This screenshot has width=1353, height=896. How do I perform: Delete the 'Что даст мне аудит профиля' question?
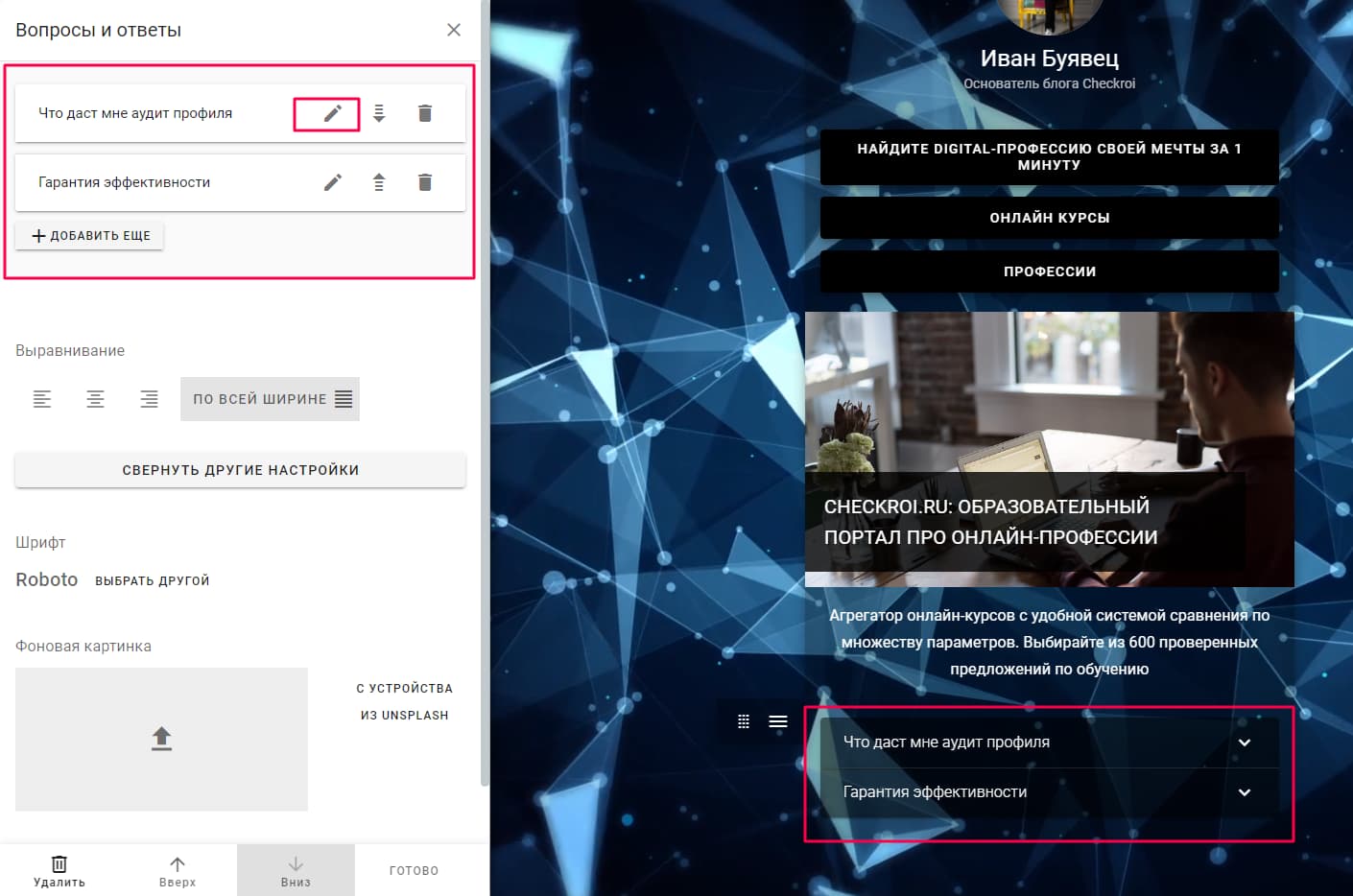pos(425,113)
